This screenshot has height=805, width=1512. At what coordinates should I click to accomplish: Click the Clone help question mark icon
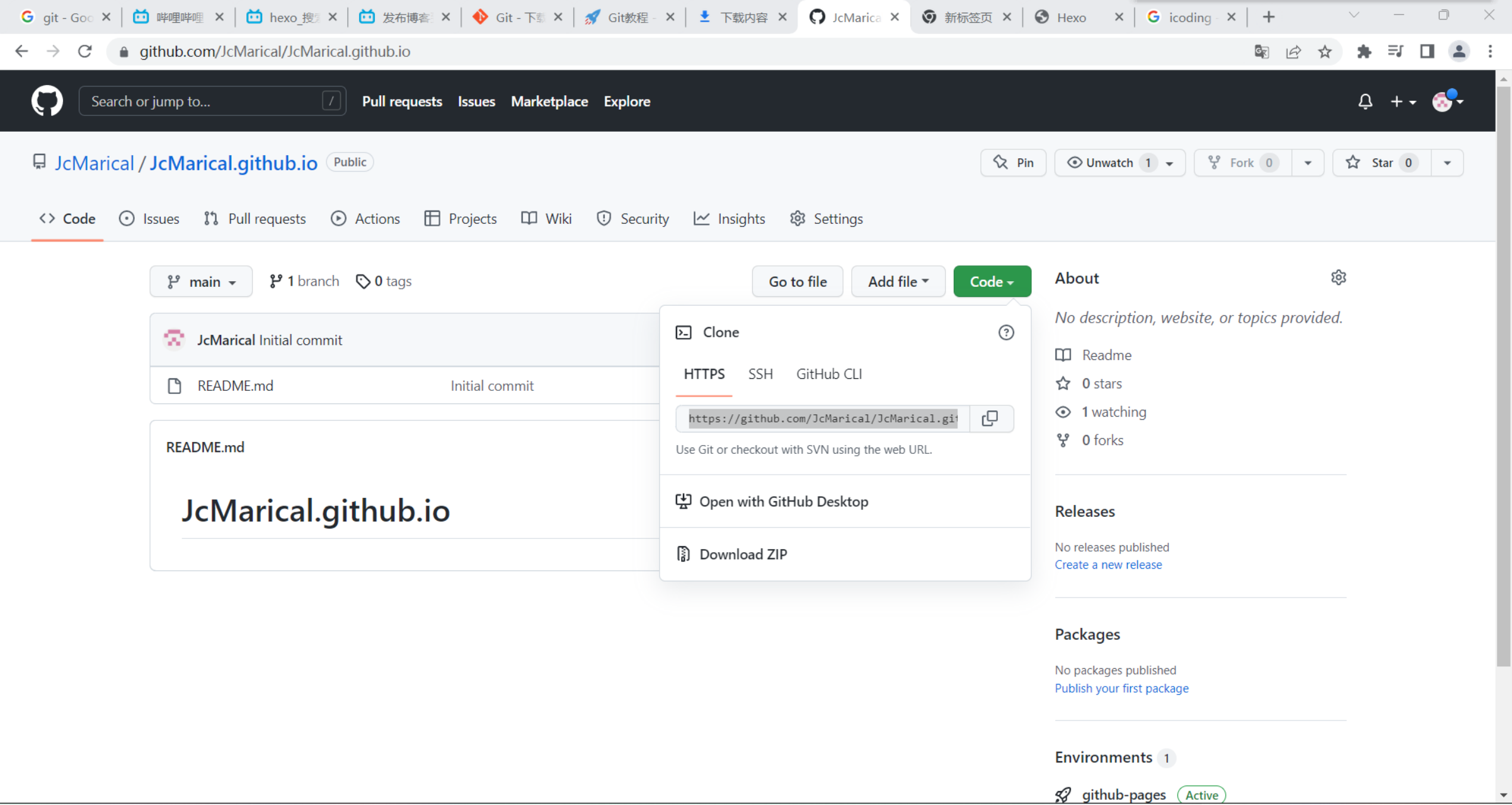pyautogui.click(x=1005, y=332)
